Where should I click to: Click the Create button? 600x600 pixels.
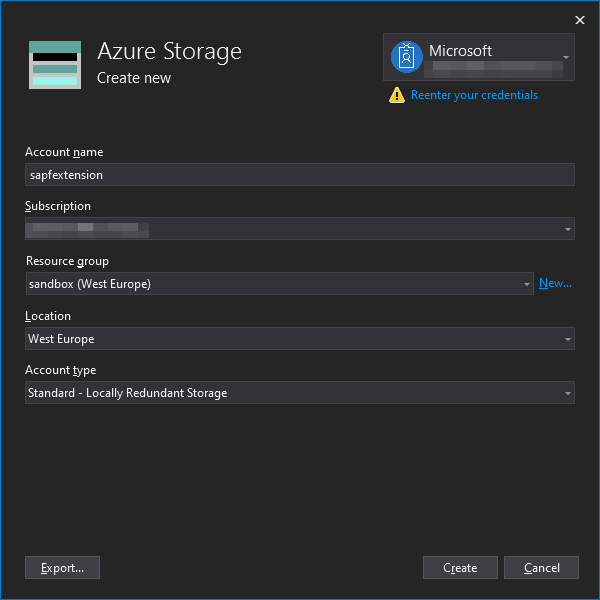point(460,567)
